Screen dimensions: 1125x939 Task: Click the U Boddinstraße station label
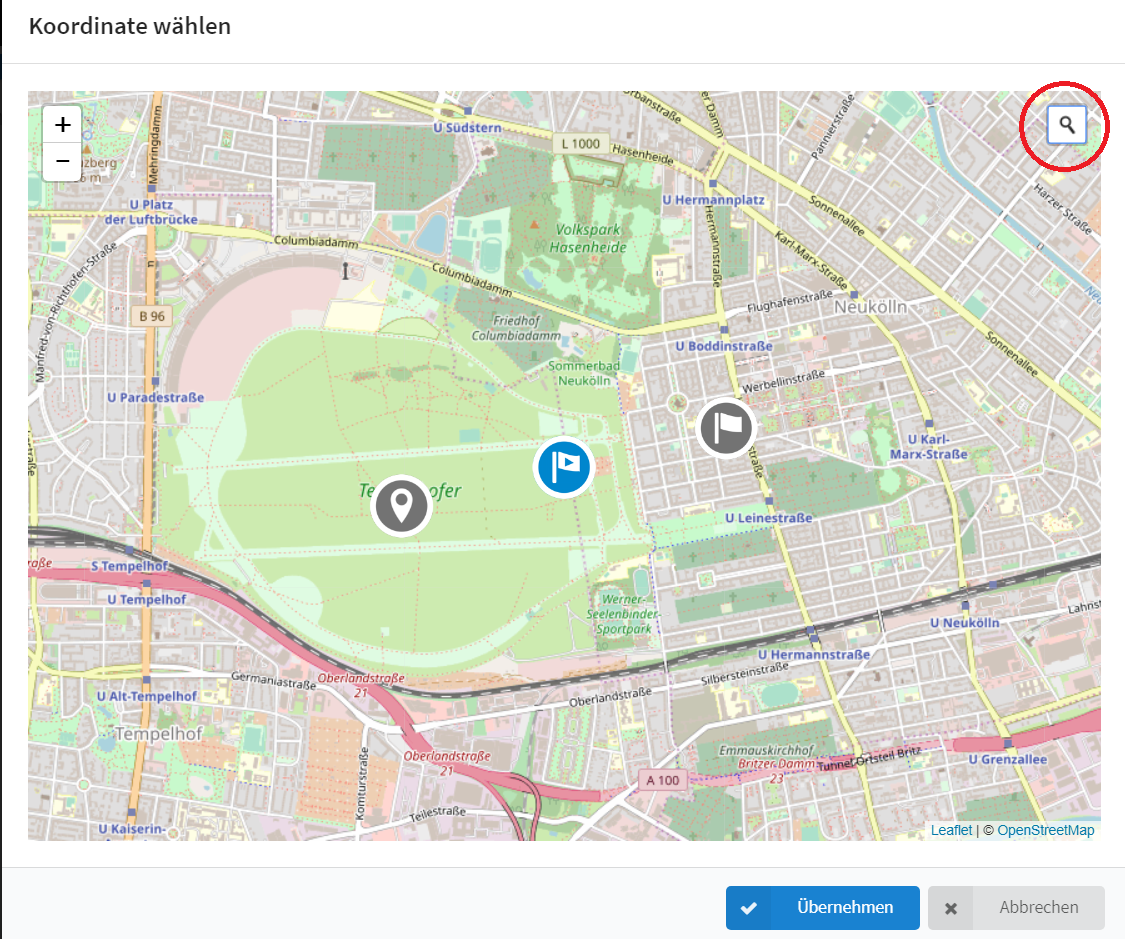coord(724,346)
